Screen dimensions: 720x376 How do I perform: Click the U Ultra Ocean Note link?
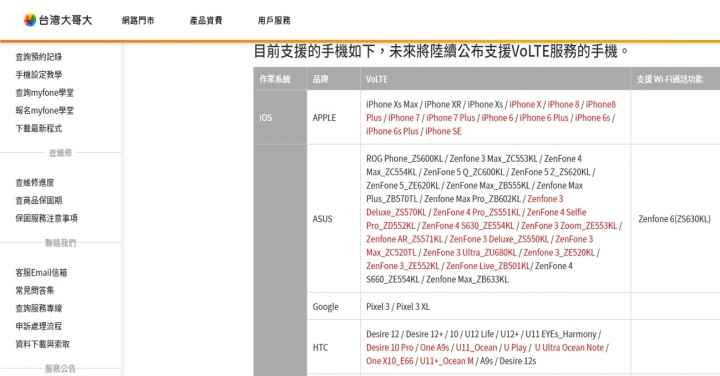569,348
